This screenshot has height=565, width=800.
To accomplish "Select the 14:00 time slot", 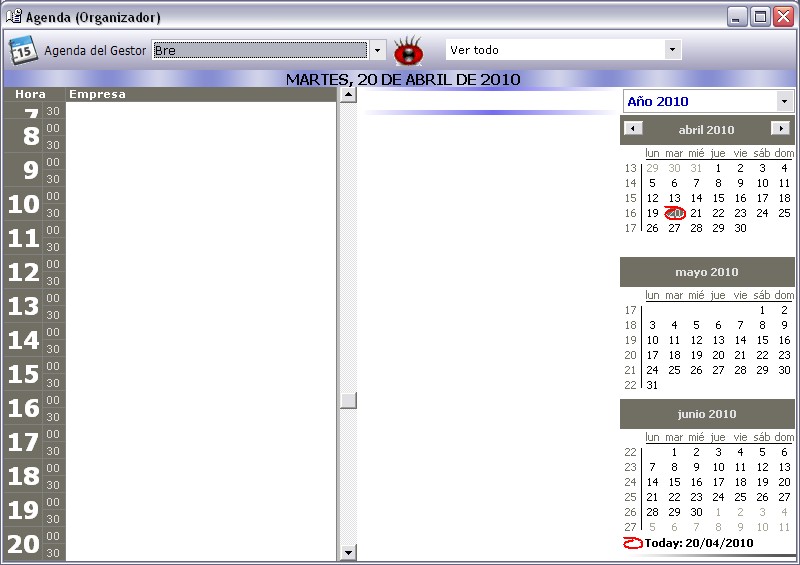I will [x=201, y=332].
